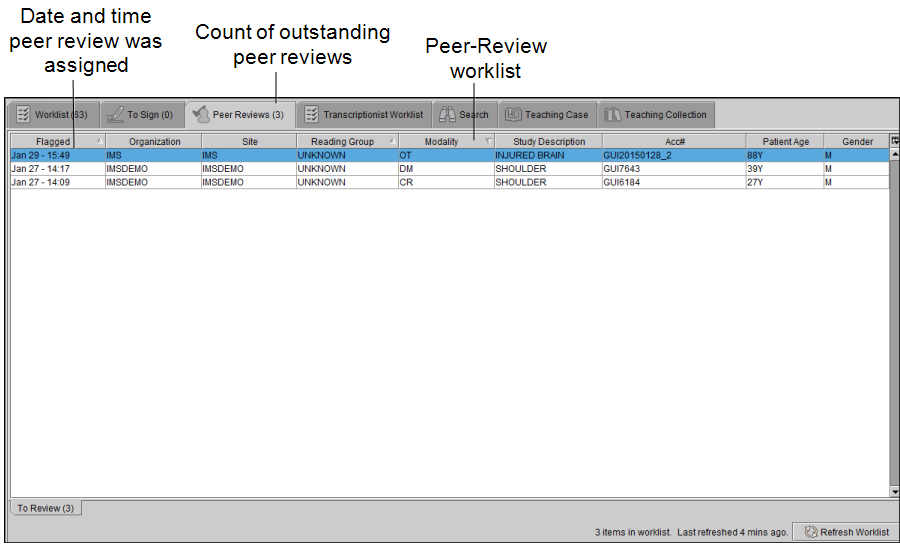The width and height of the screenshot is (900, 553).
Task: Click the Teaching Collection books icon
Action: 612,114
